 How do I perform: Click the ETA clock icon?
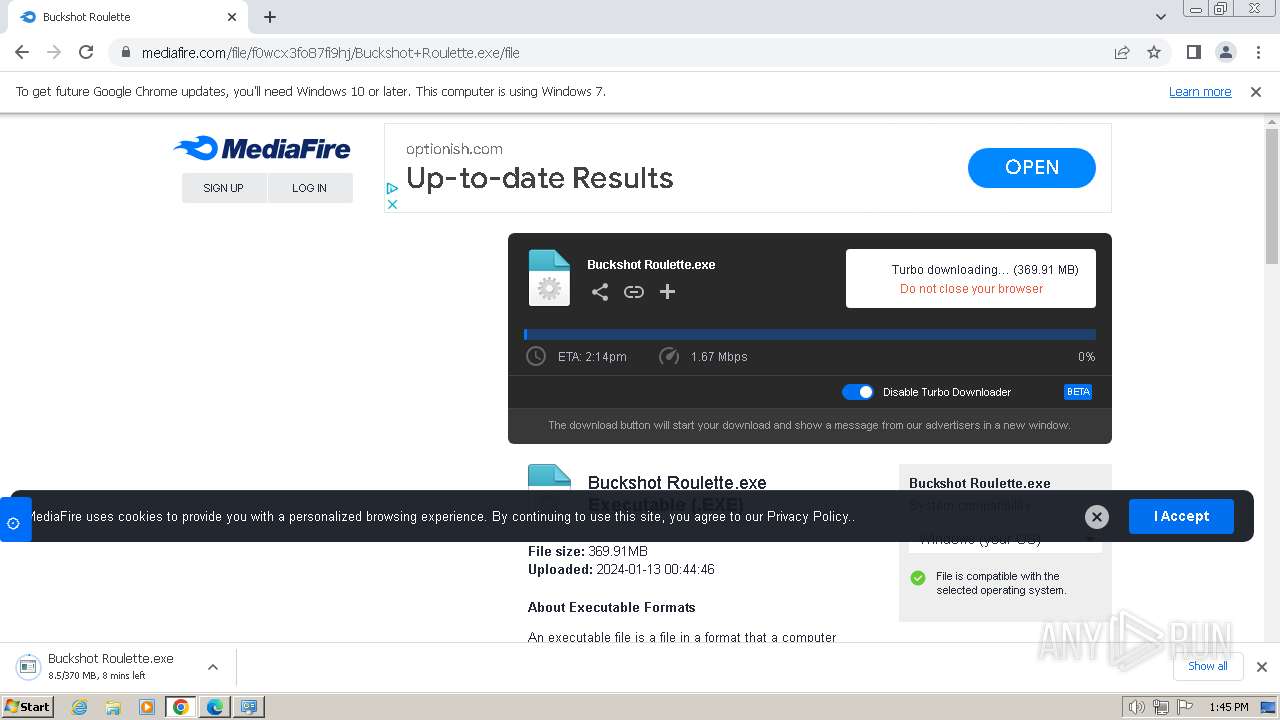536,356
